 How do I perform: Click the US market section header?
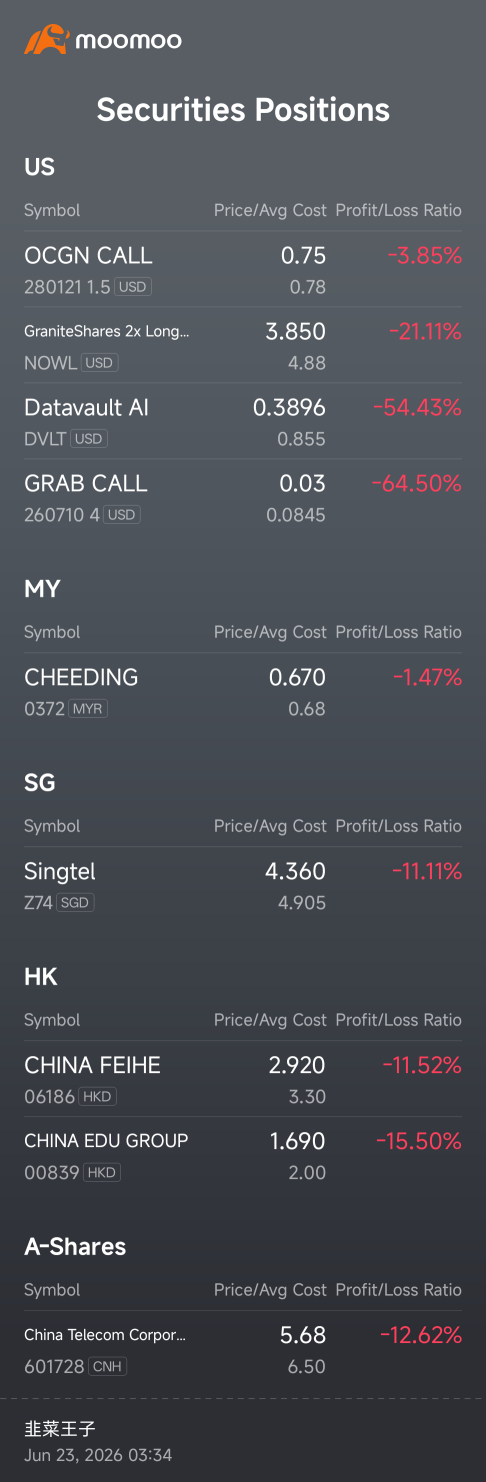coord(39,167)
